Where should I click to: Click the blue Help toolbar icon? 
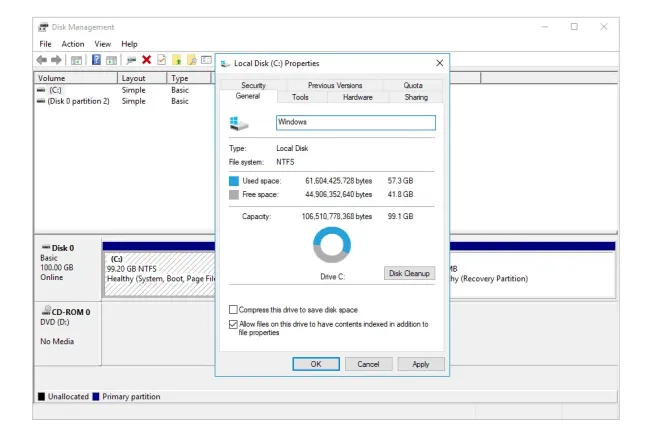pos(97,60)
